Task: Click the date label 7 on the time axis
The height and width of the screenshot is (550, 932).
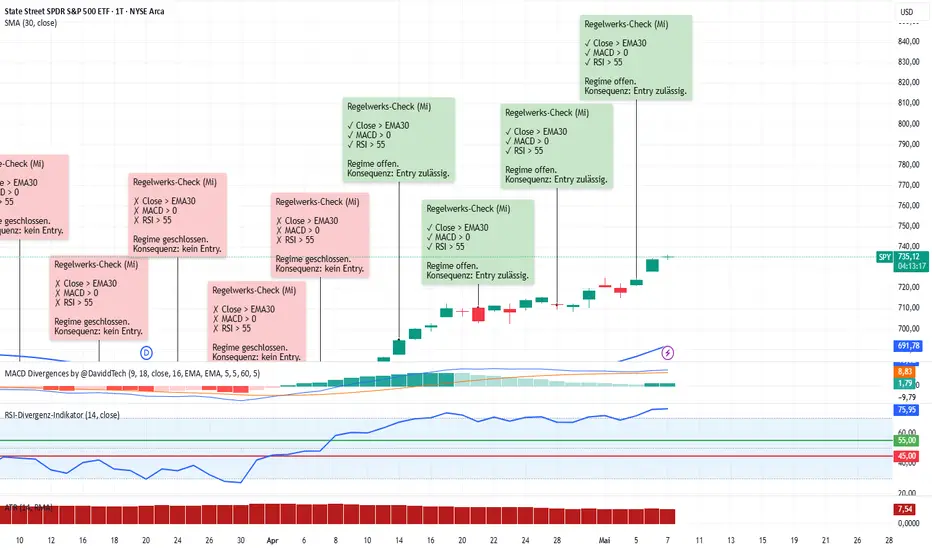Action: [x=667, y=540]
